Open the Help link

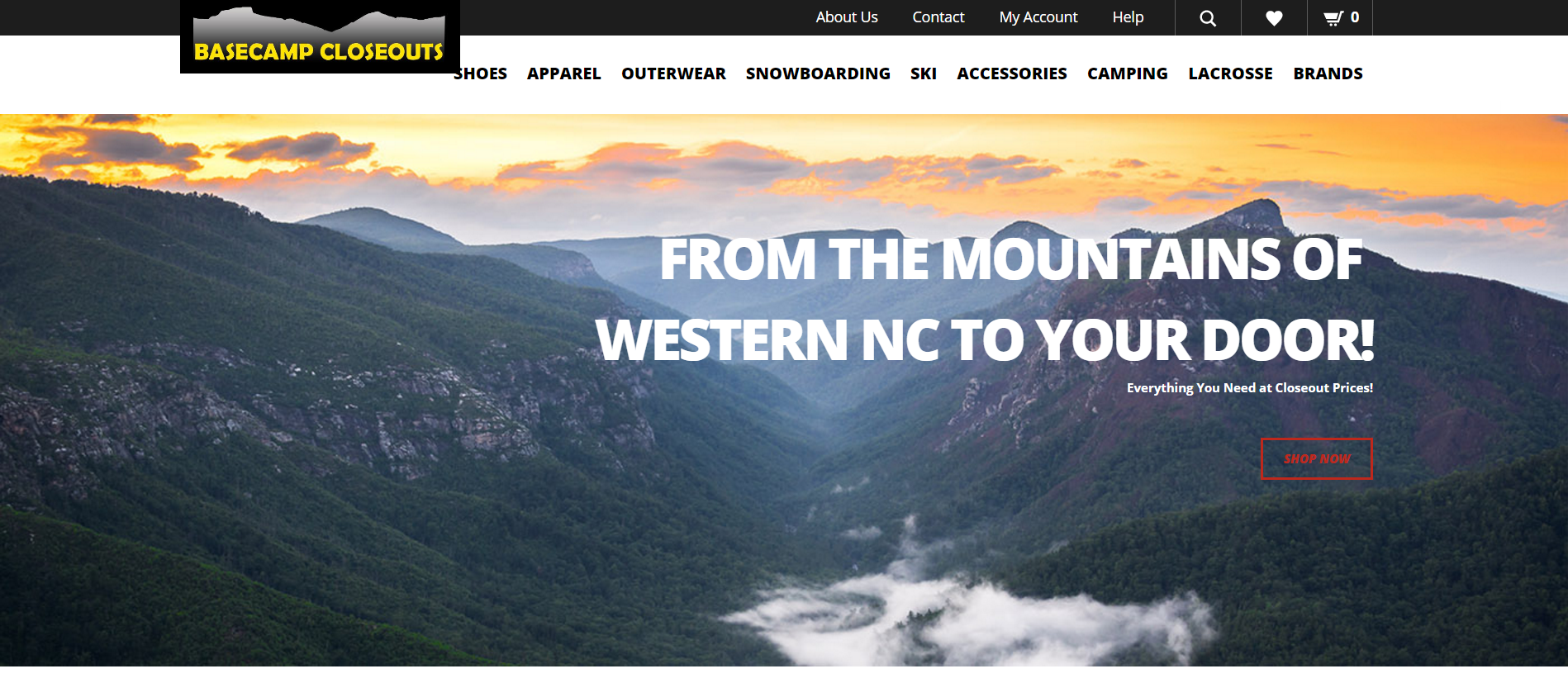coord(1128,17)
